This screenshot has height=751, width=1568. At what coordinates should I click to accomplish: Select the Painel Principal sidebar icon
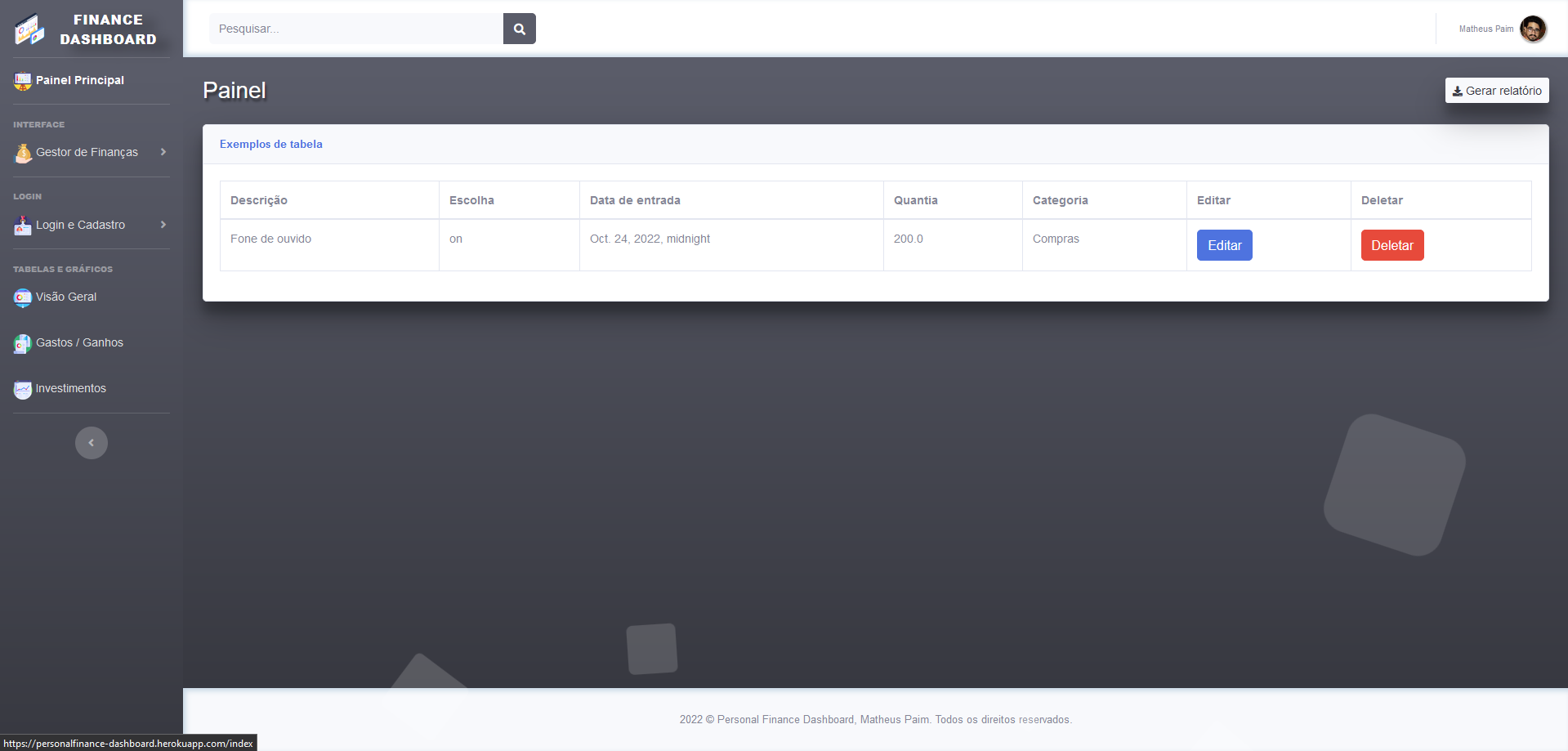point(21,80)
